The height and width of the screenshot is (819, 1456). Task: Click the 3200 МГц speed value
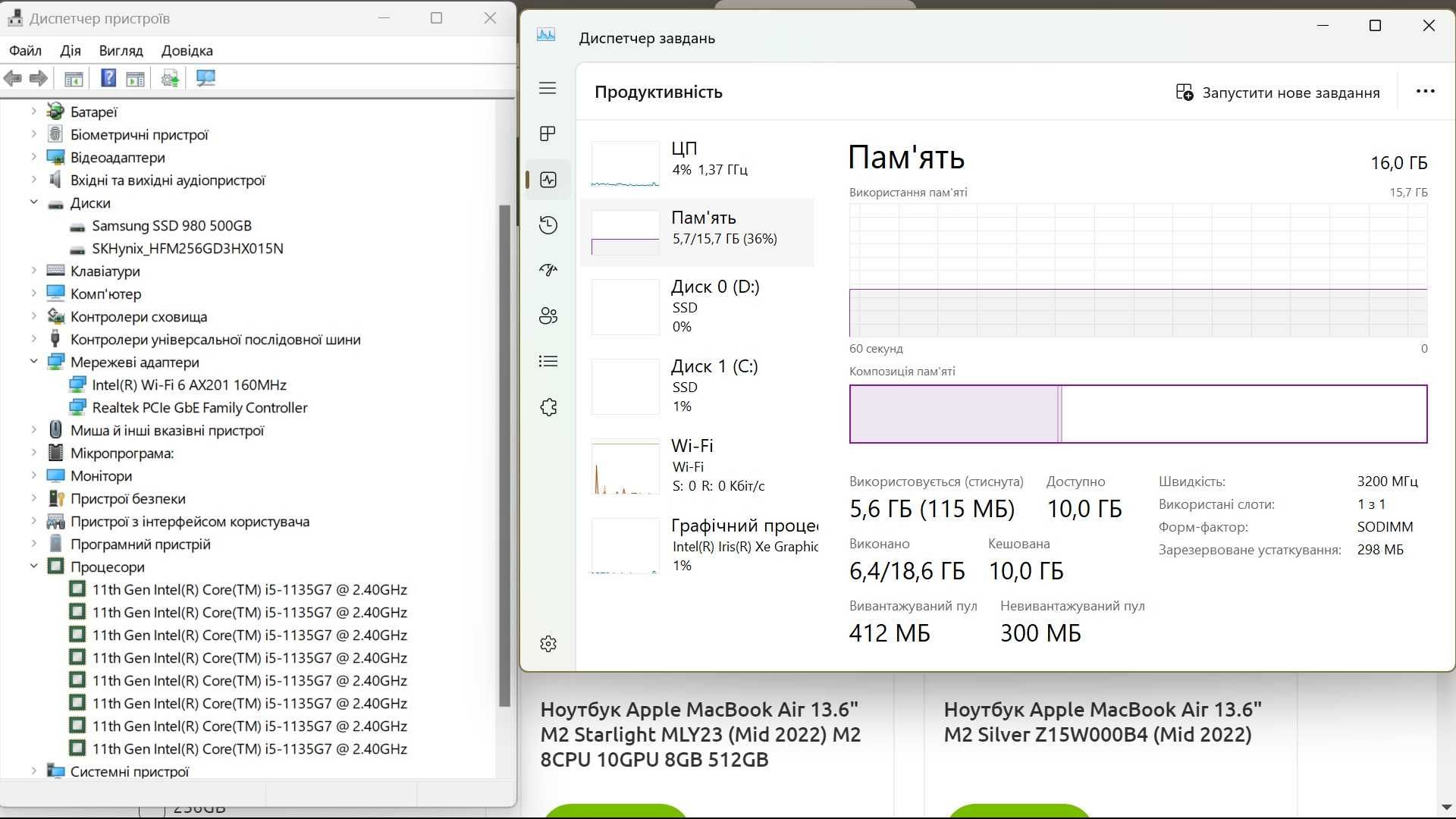1387,482
